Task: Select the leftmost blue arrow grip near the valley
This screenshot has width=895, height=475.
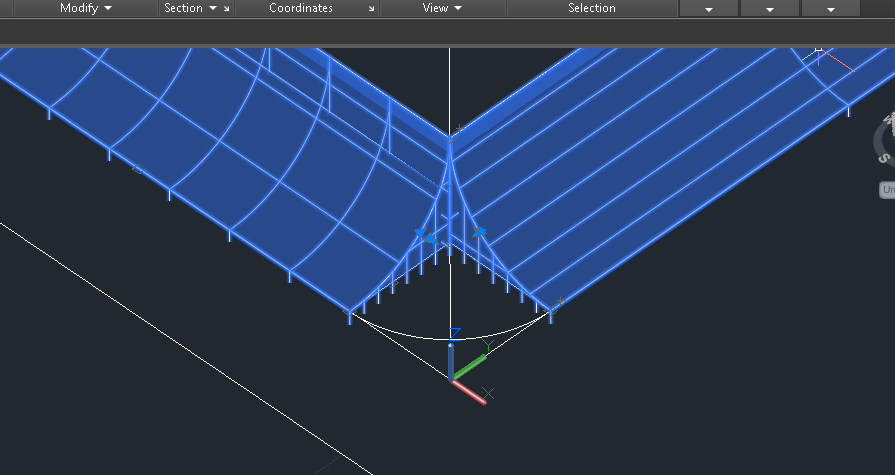Action: 421,234
